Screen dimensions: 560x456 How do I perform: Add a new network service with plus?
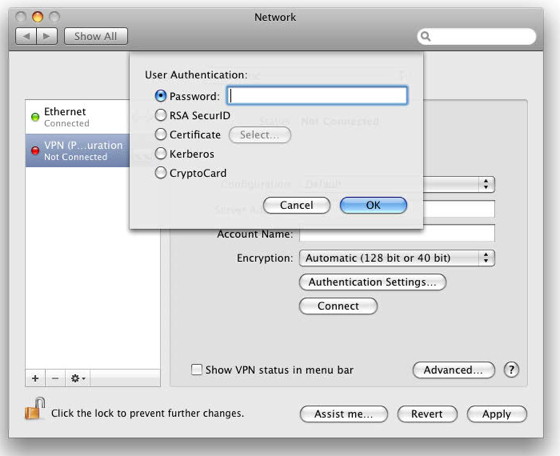[35, 378]
